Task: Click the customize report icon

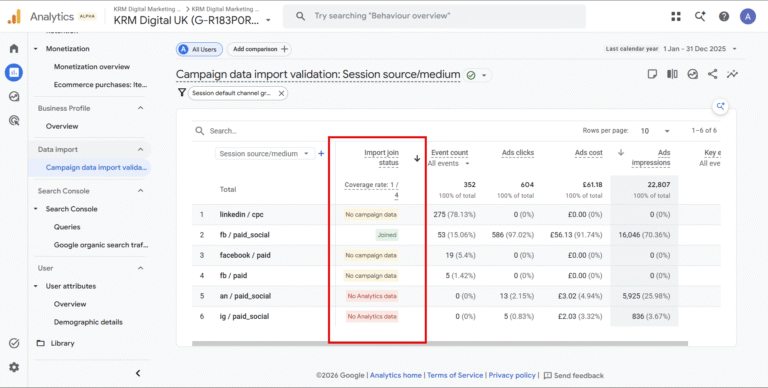Action: tap(692, 74)
